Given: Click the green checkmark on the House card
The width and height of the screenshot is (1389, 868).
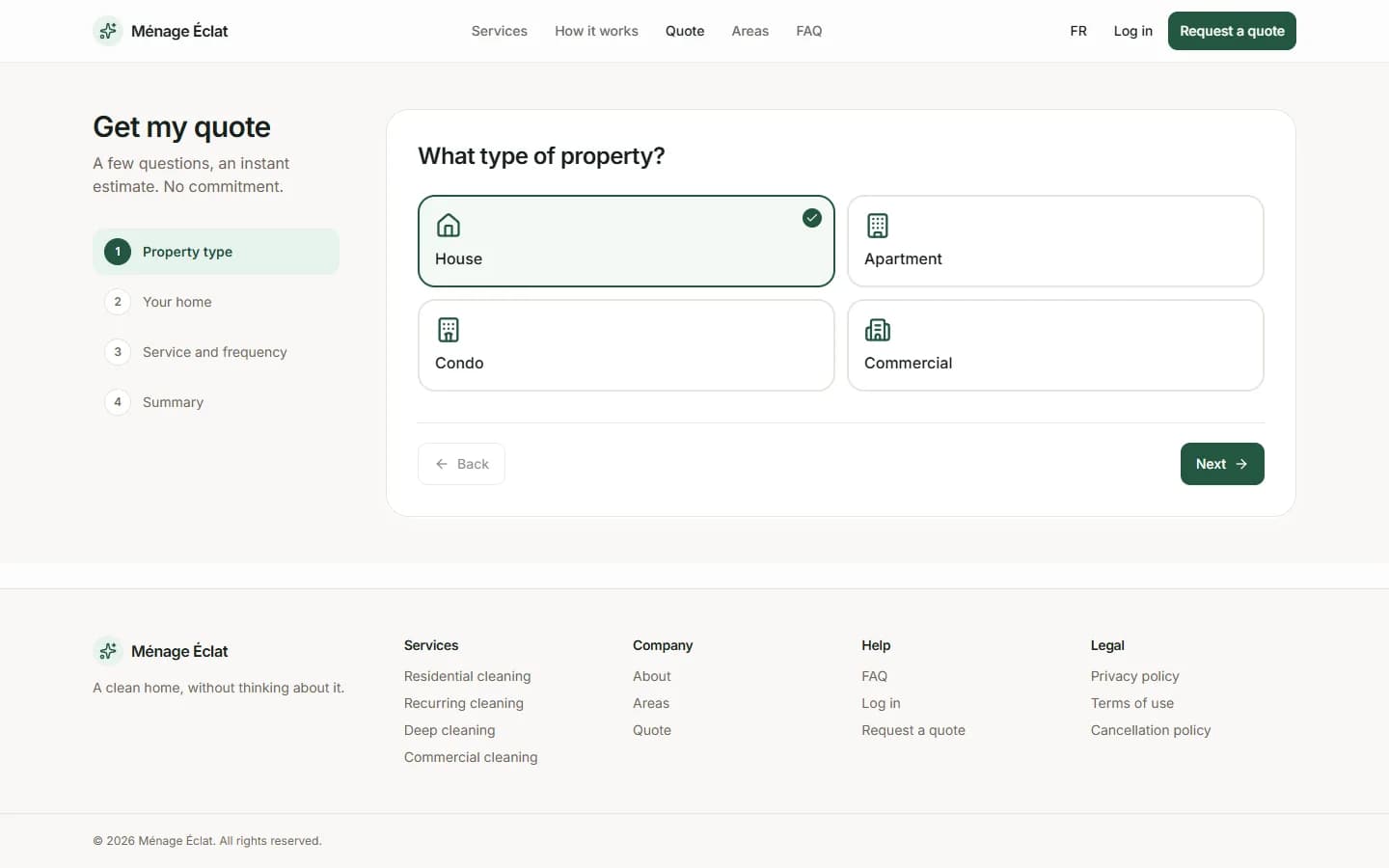Looking at the screenshot, I should click(x=812, y=218).
